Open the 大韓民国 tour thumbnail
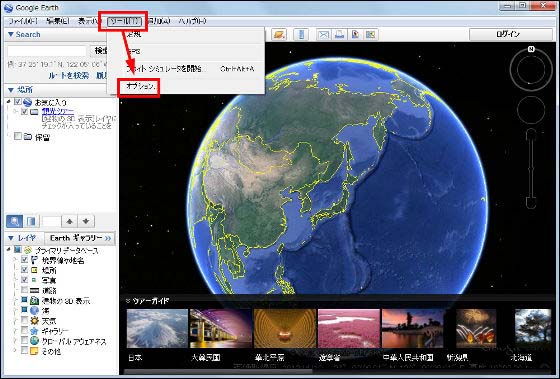560x379 pixels. point(221,329)
